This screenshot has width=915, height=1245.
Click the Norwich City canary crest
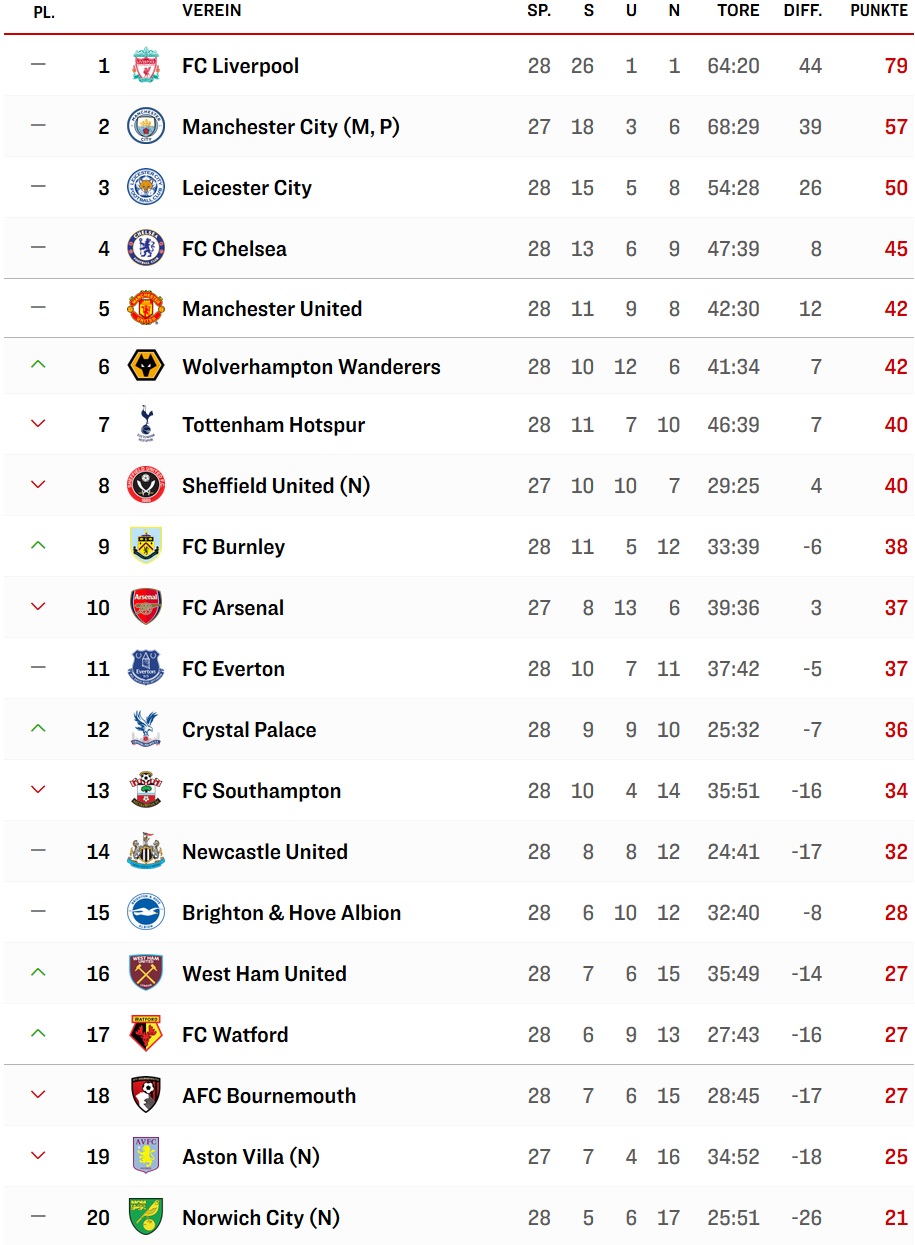pyautogui.click(x=146, y=1218)
